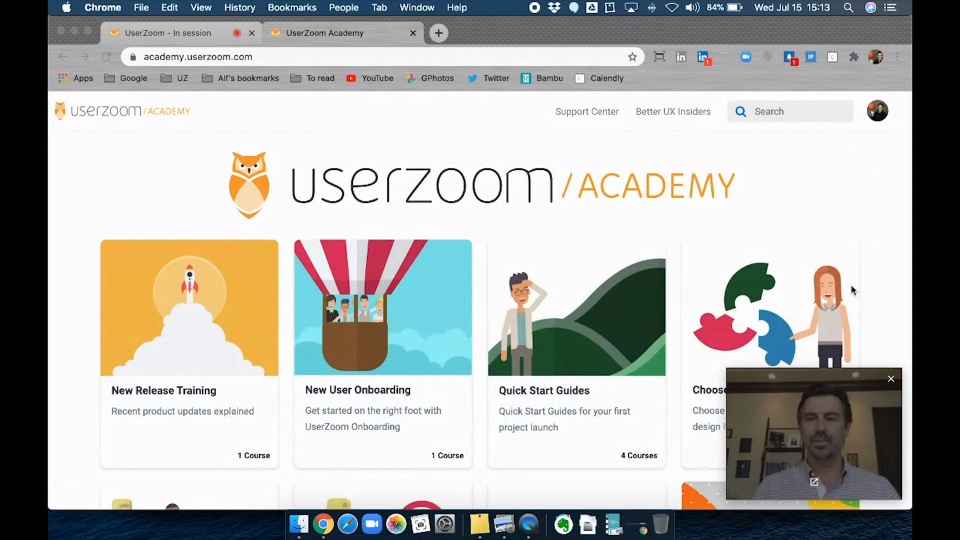Open the Window menu
This screenshot has width=960, height=540.
point(416,7)
